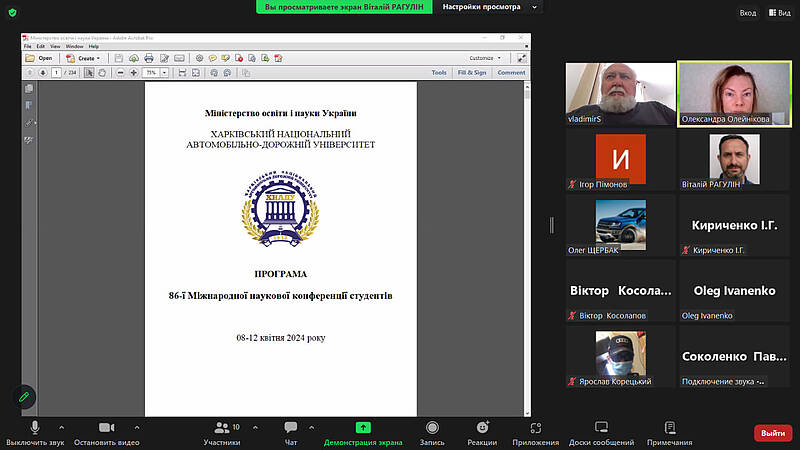800x450 pixels.
Task: Toggle recording with Запись button
Action: (x=432, y=433)
